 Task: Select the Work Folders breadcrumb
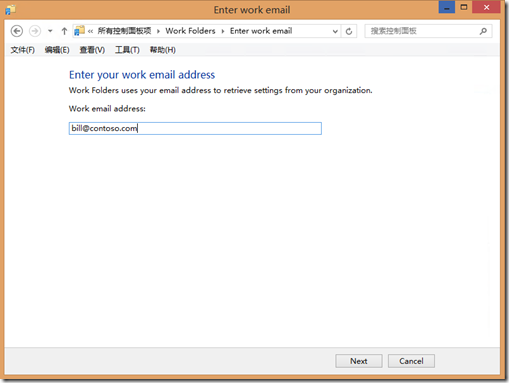coord(190,31)
